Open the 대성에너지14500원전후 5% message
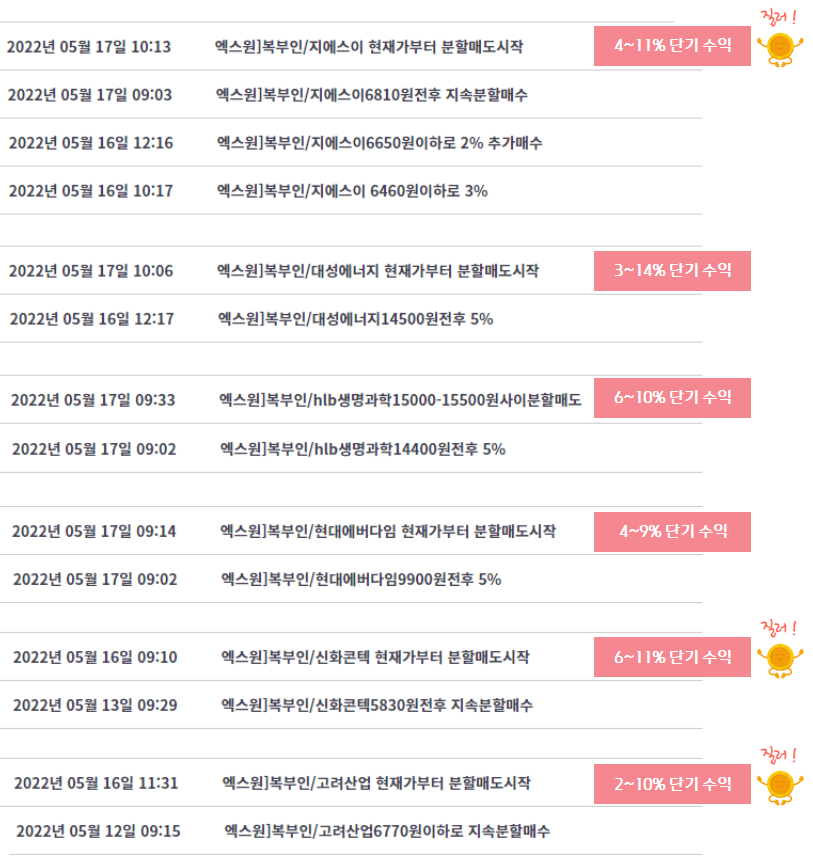The width and height of the screenshot is (813, 861). [356, 319]
